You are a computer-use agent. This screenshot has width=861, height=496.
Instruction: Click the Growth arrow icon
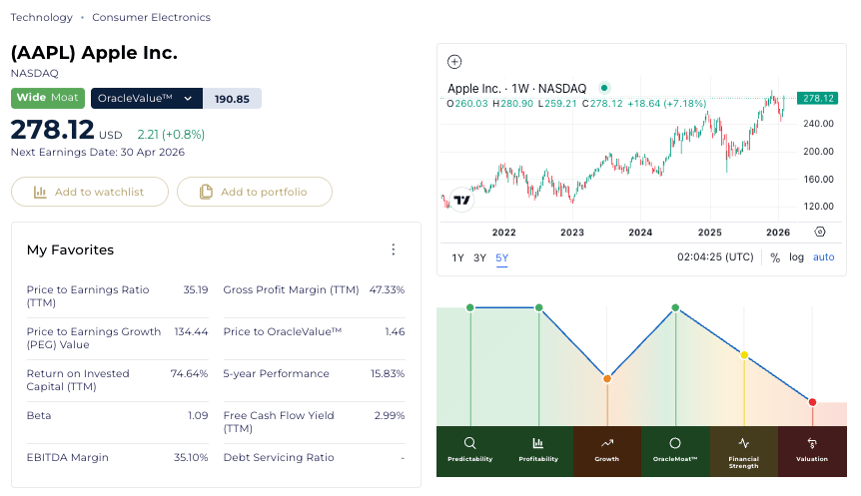606,443
